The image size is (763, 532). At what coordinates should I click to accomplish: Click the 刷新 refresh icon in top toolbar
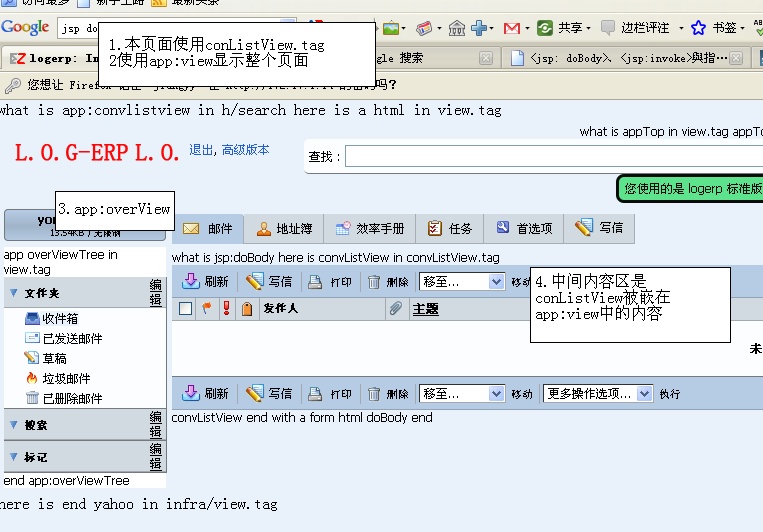click(x=191, y=281)
